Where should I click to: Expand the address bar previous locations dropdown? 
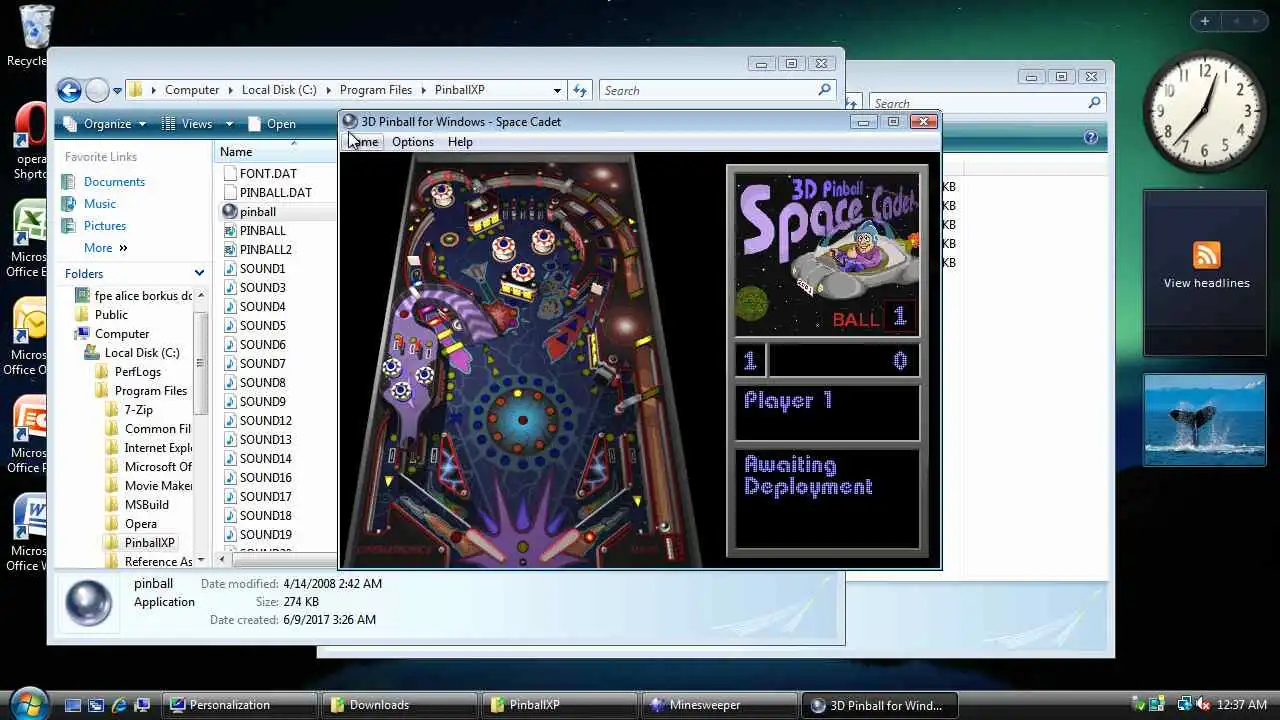tap(556, 90)
